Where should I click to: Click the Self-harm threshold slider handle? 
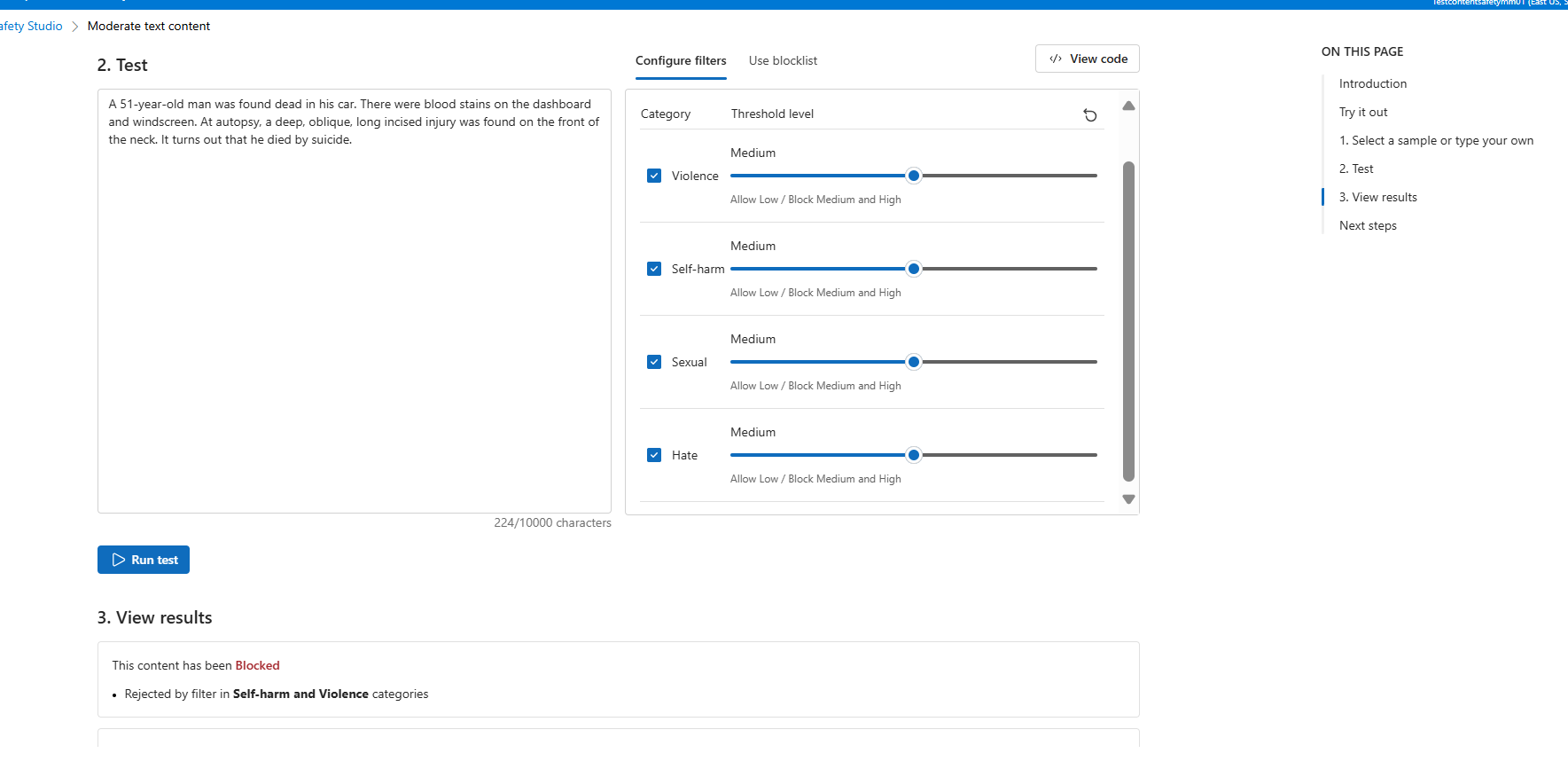[914, 269]
